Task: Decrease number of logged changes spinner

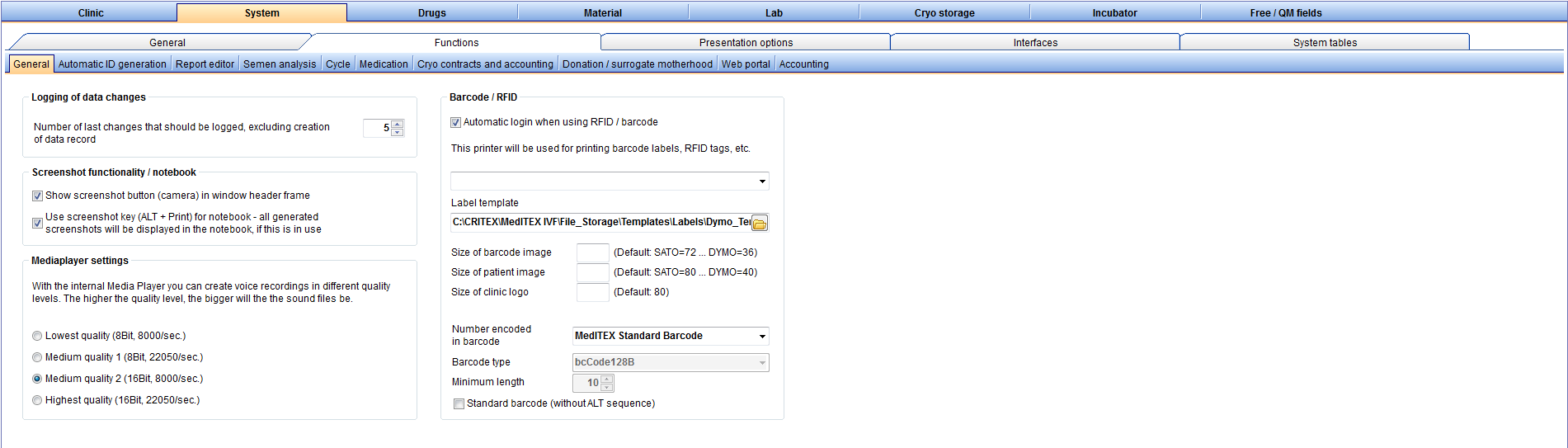Action: tap(398, 132)
